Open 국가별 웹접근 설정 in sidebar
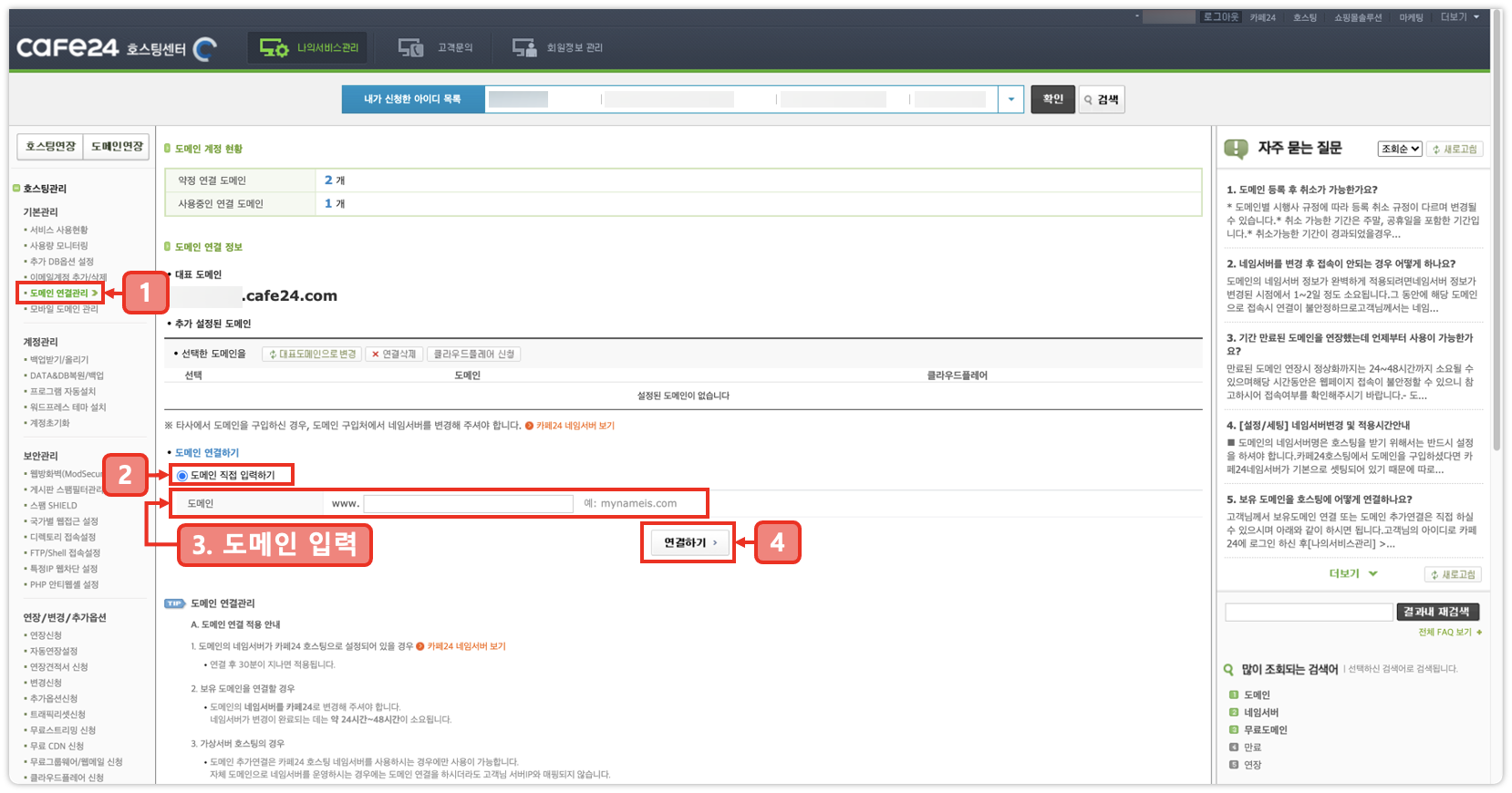 click(64, 521)
